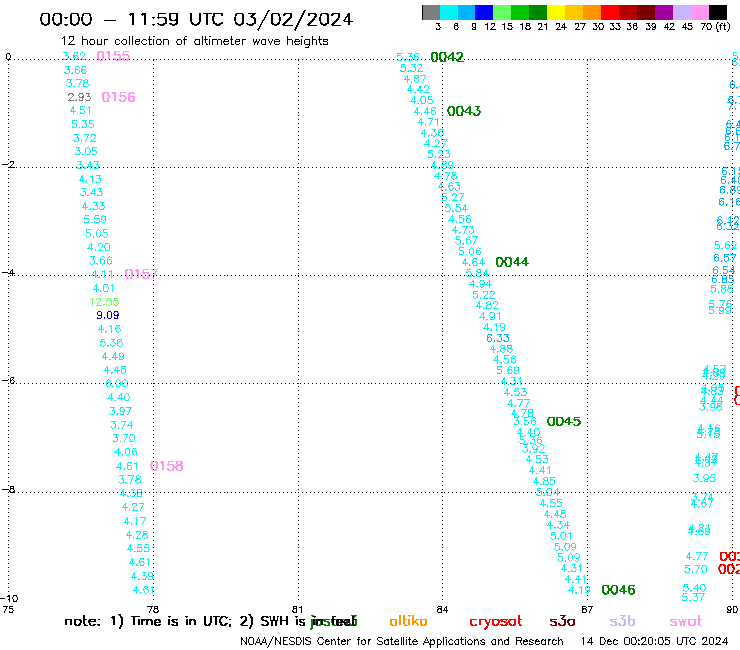
Task: Click the 4.64 reading beside 0044
Action: (x=473, y=262)
